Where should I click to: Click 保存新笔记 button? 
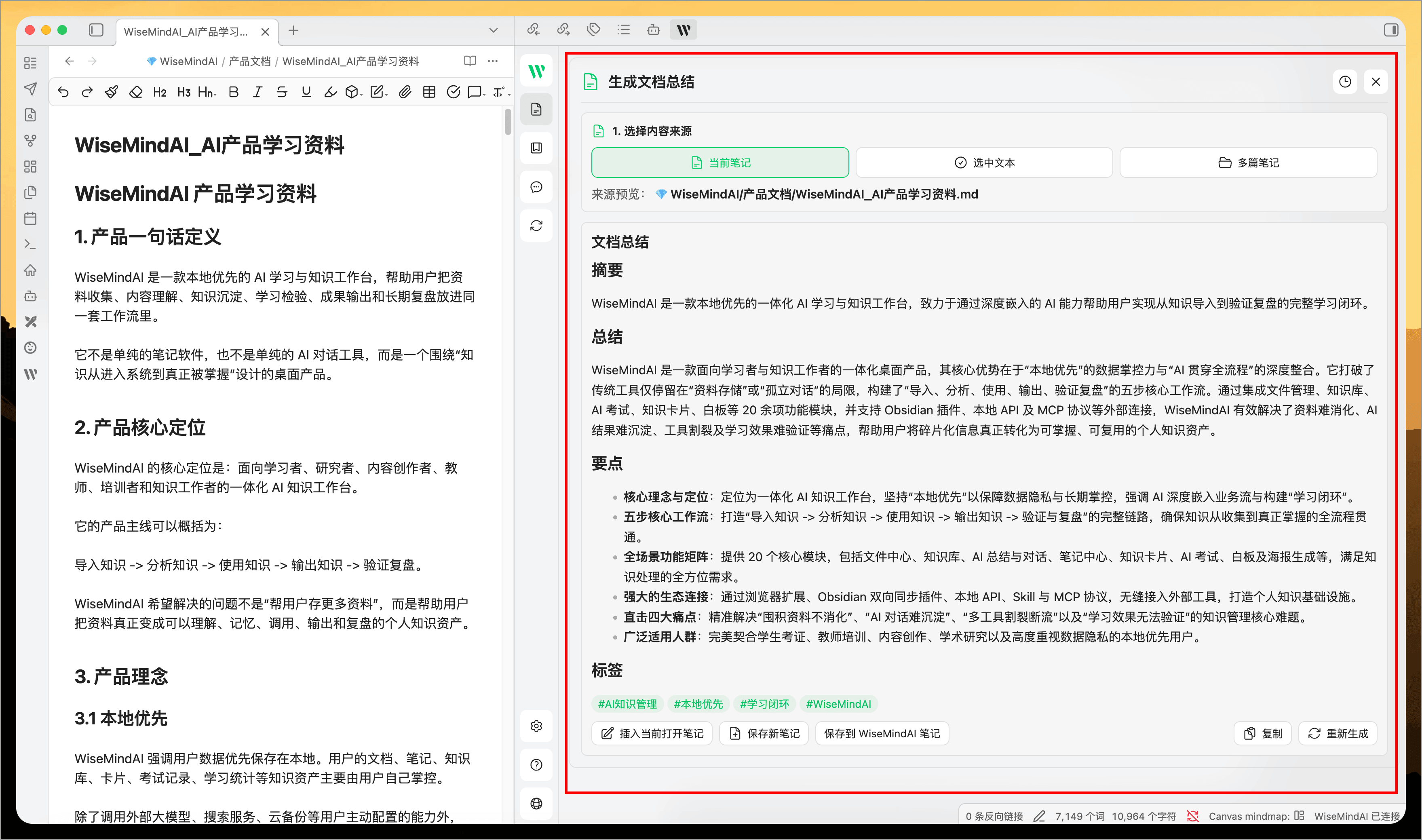click(764, 734)
